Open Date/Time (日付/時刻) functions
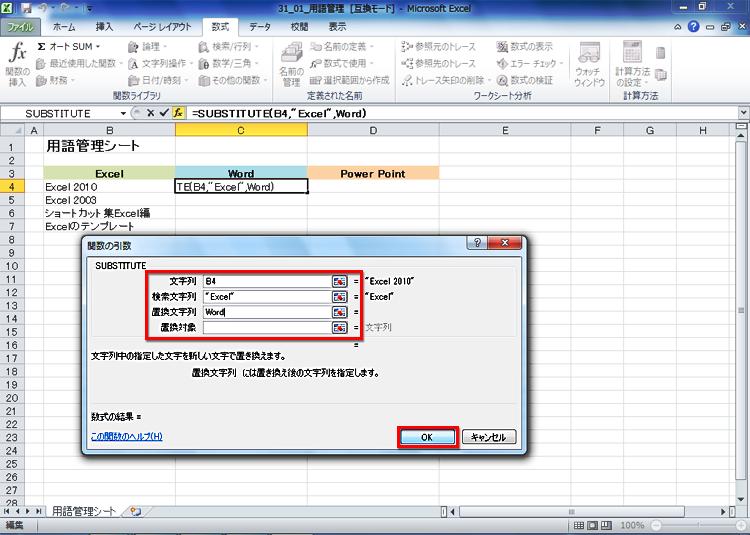750x535 pixels. pos(158,80)
